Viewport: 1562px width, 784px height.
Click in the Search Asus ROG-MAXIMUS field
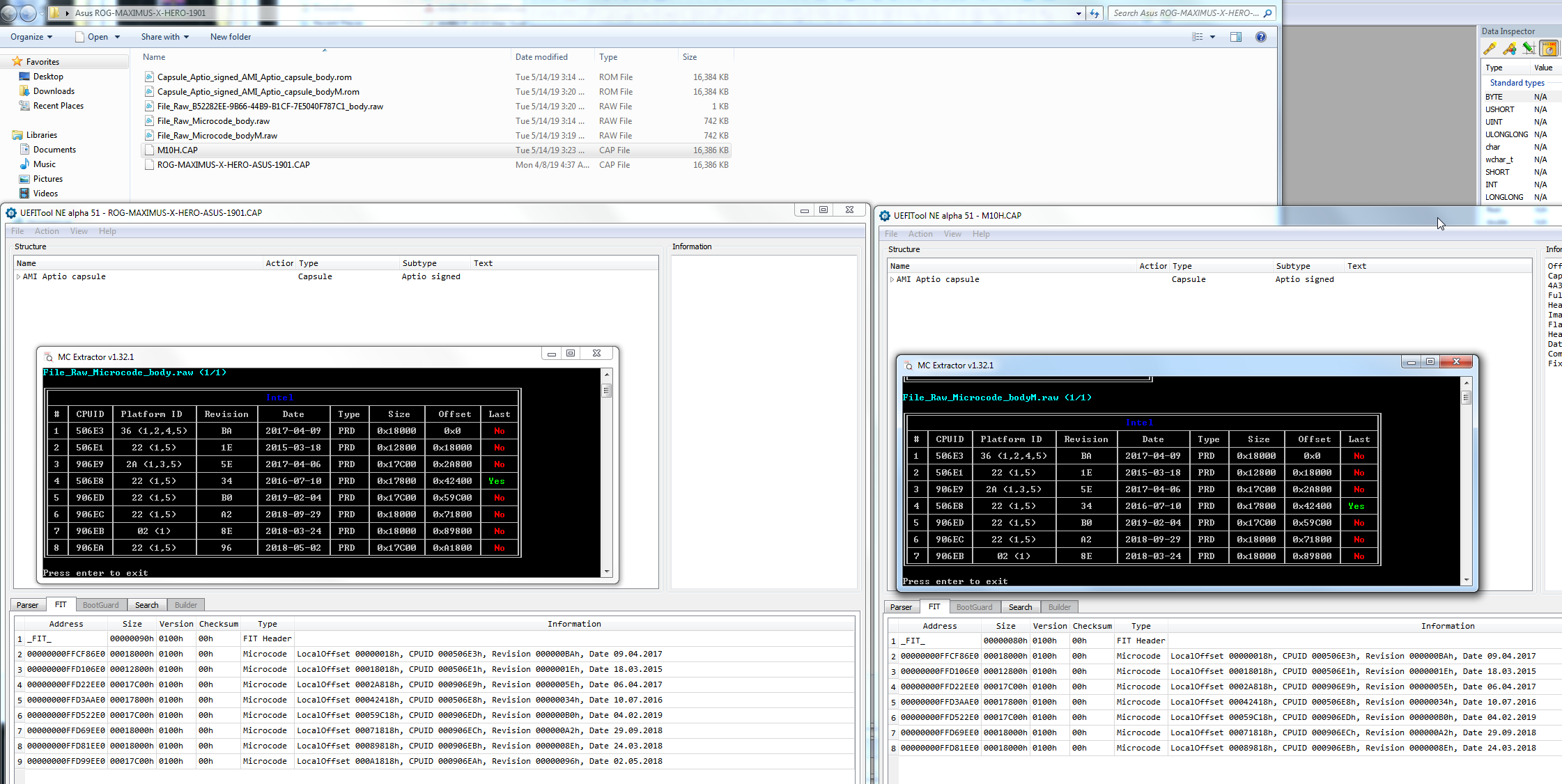(1186, 13)
